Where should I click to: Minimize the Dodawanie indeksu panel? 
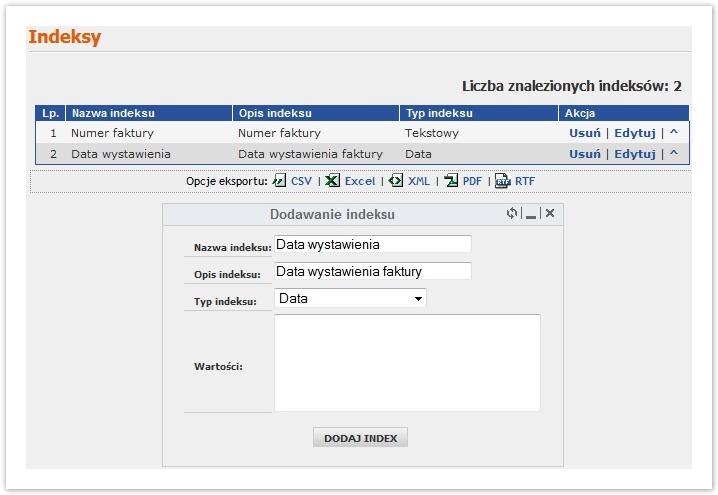click(531, 214)
